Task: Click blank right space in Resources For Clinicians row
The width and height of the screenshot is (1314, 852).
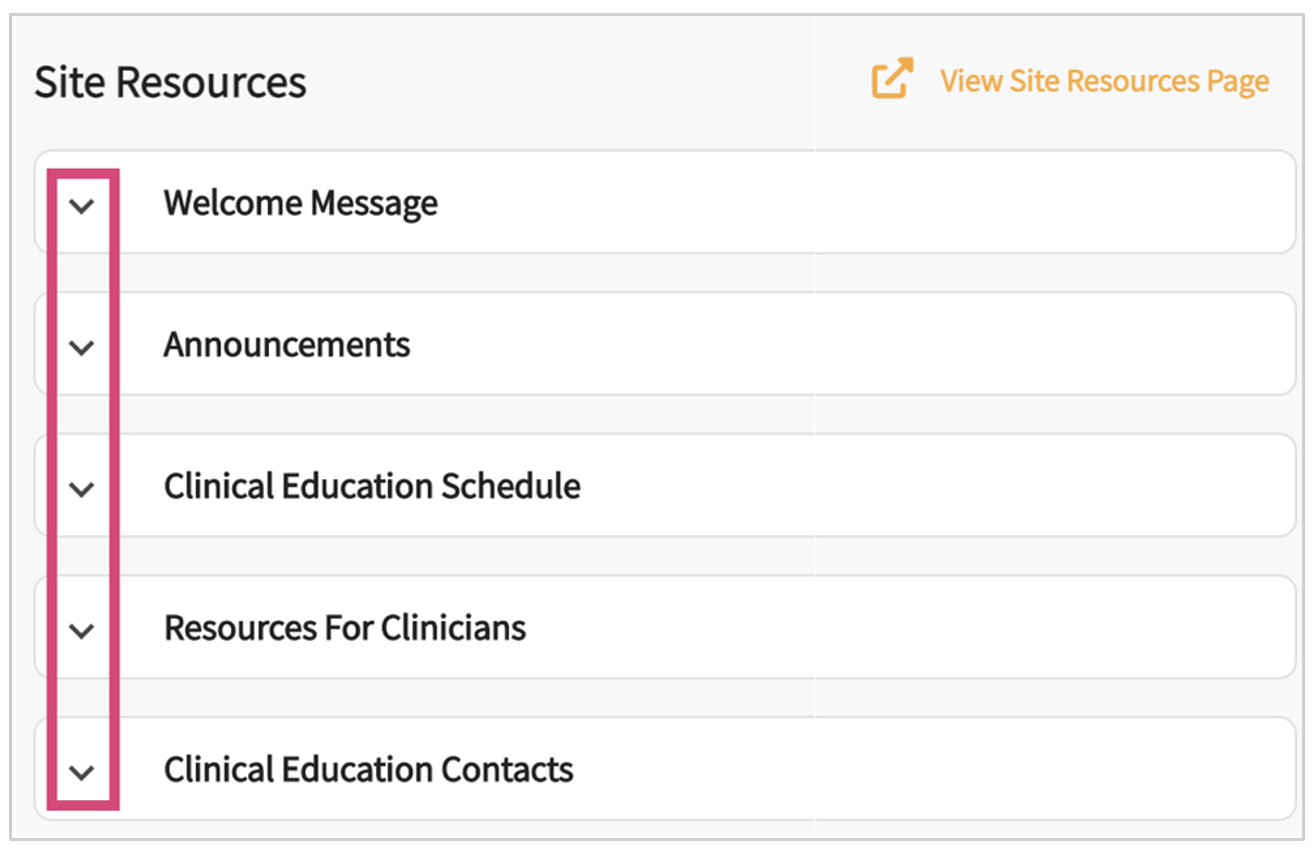Action: point(950,628)
